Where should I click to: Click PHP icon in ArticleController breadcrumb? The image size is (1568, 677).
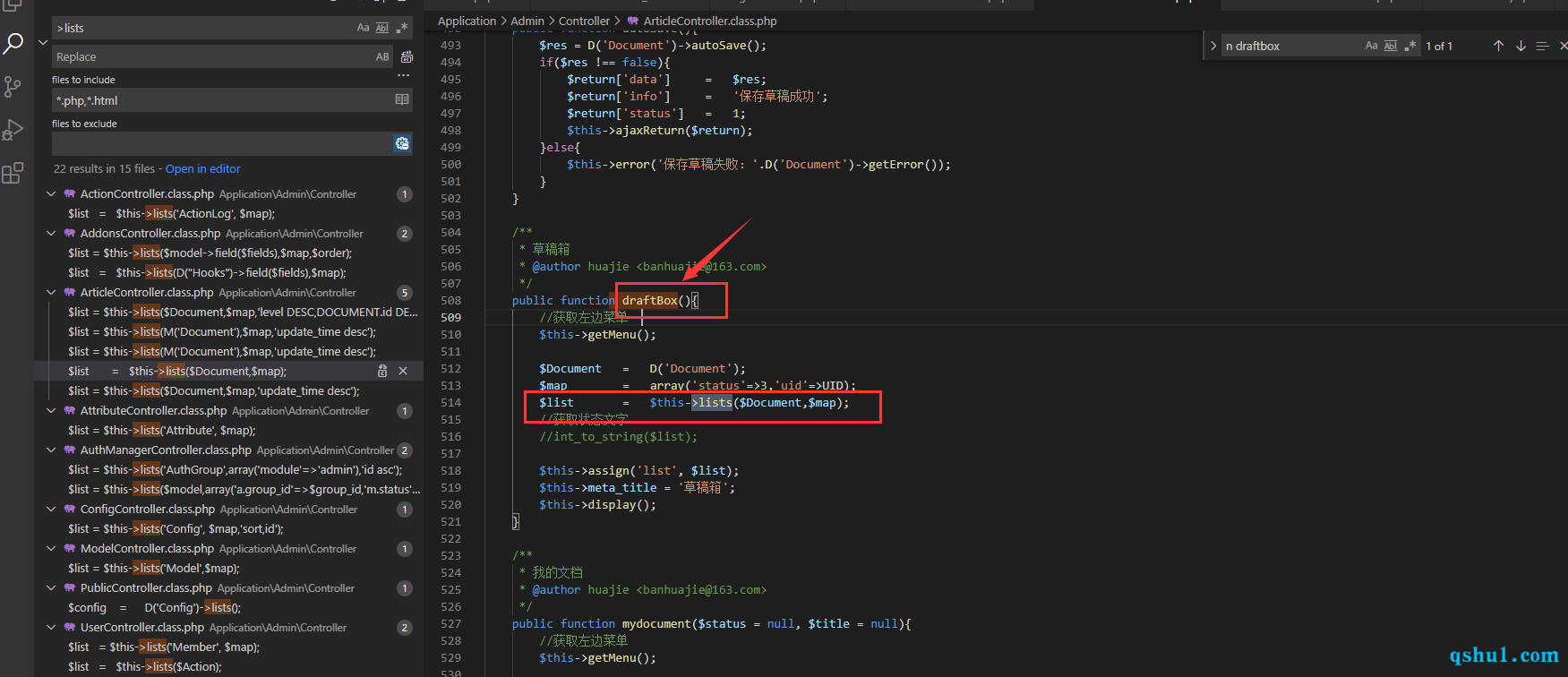pos(633,21)
